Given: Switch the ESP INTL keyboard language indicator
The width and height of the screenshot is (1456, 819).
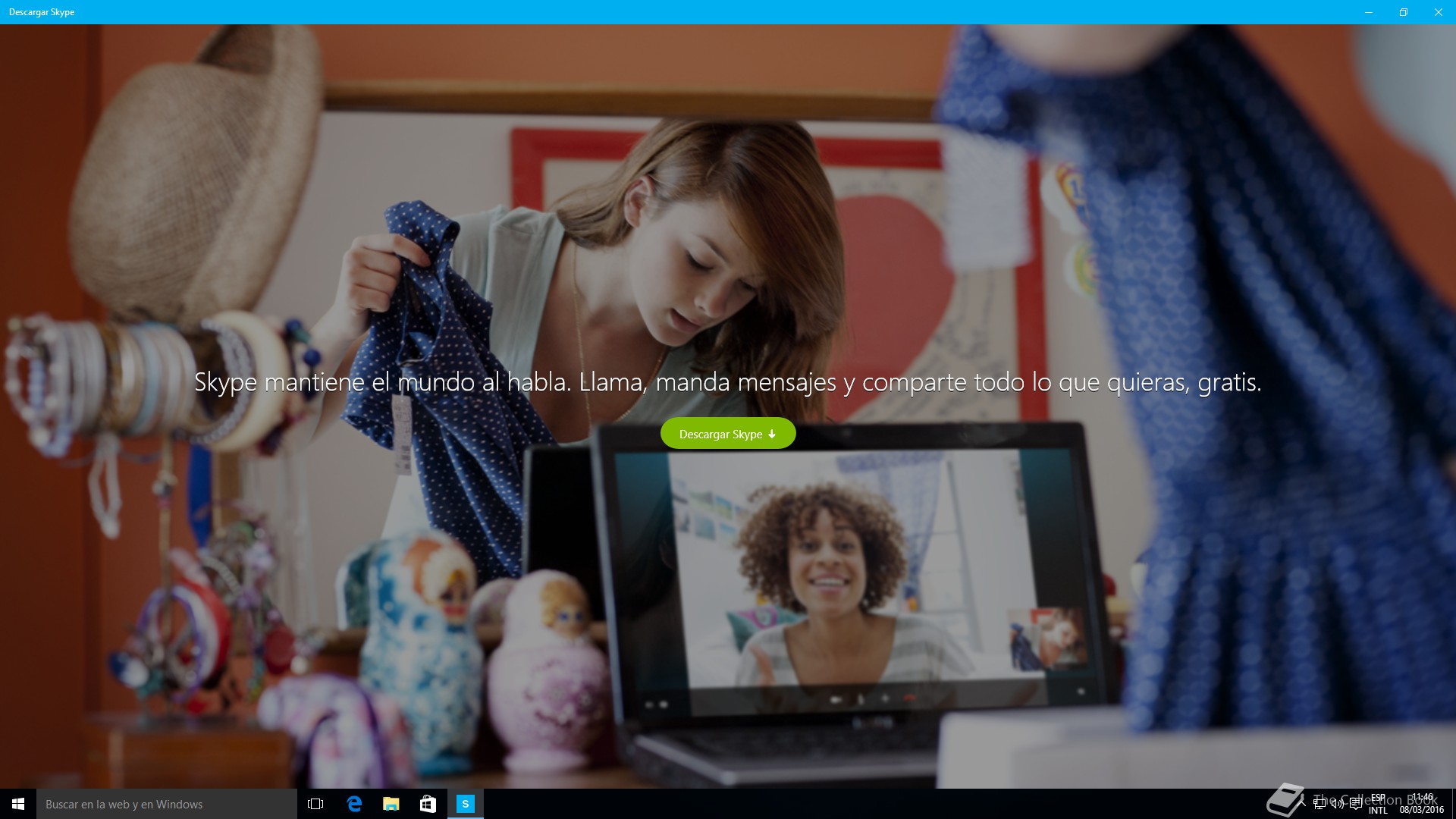Looking at the screenshot, I should 1378,804.
